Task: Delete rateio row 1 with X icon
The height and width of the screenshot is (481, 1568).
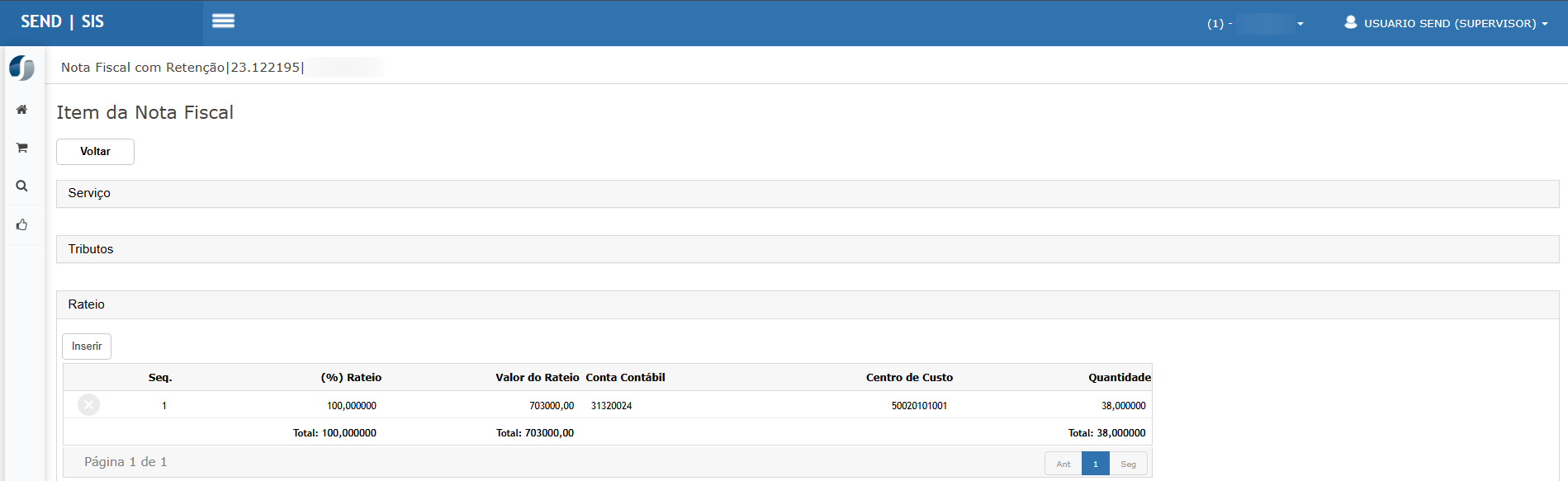Action: tap(88, 405)
